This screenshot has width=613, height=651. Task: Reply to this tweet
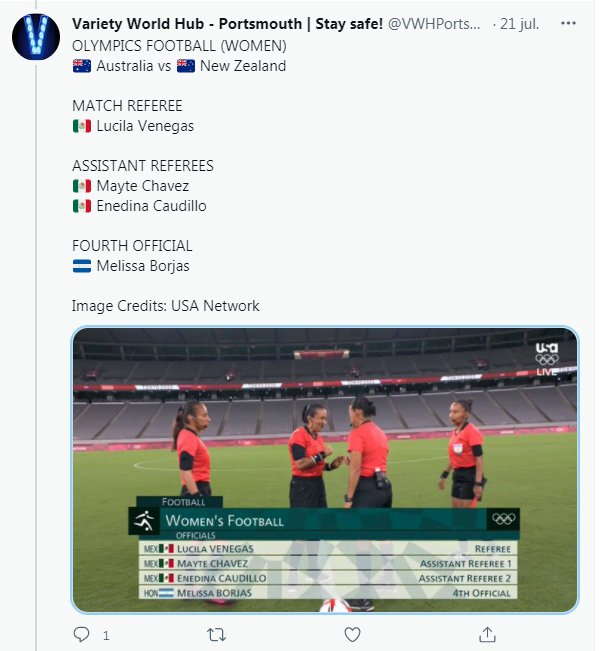click(x=83, y=634)
